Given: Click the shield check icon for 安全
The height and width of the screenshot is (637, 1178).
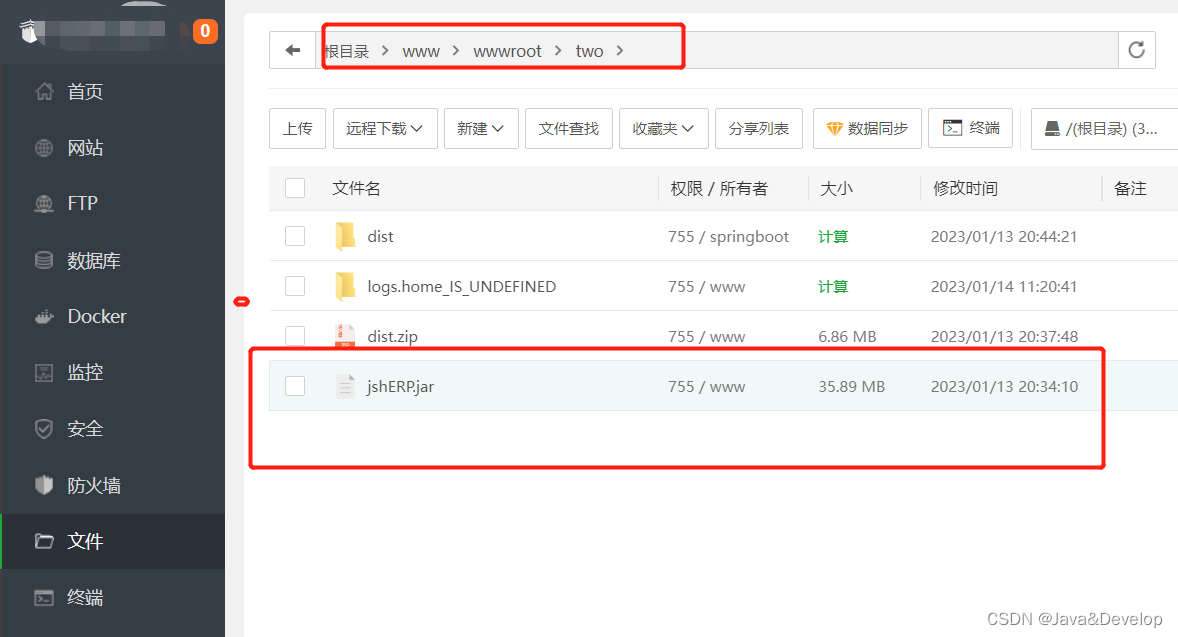Looking at the screenshot, I should coord(44,429).
